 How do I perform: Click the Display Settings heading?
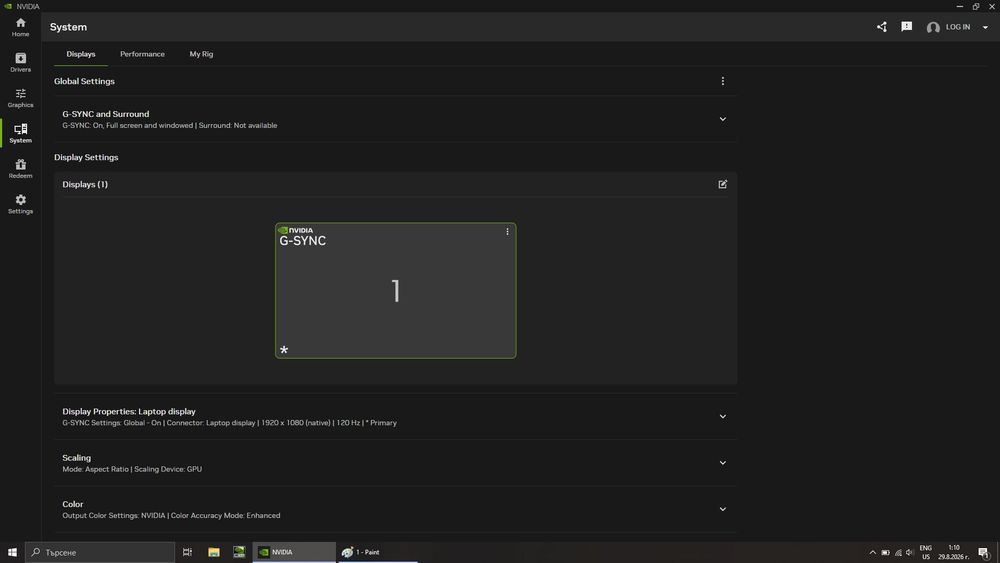[x=86, y=157]
